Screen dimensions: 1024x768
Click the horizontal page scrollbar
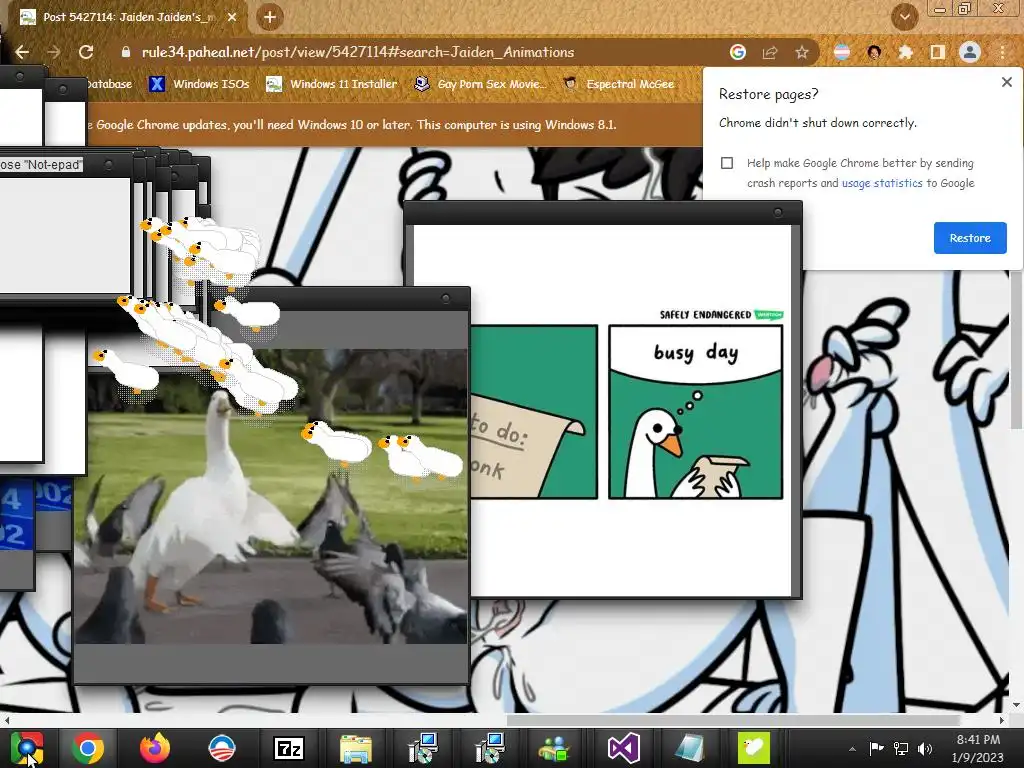click(x=733, y=720)
